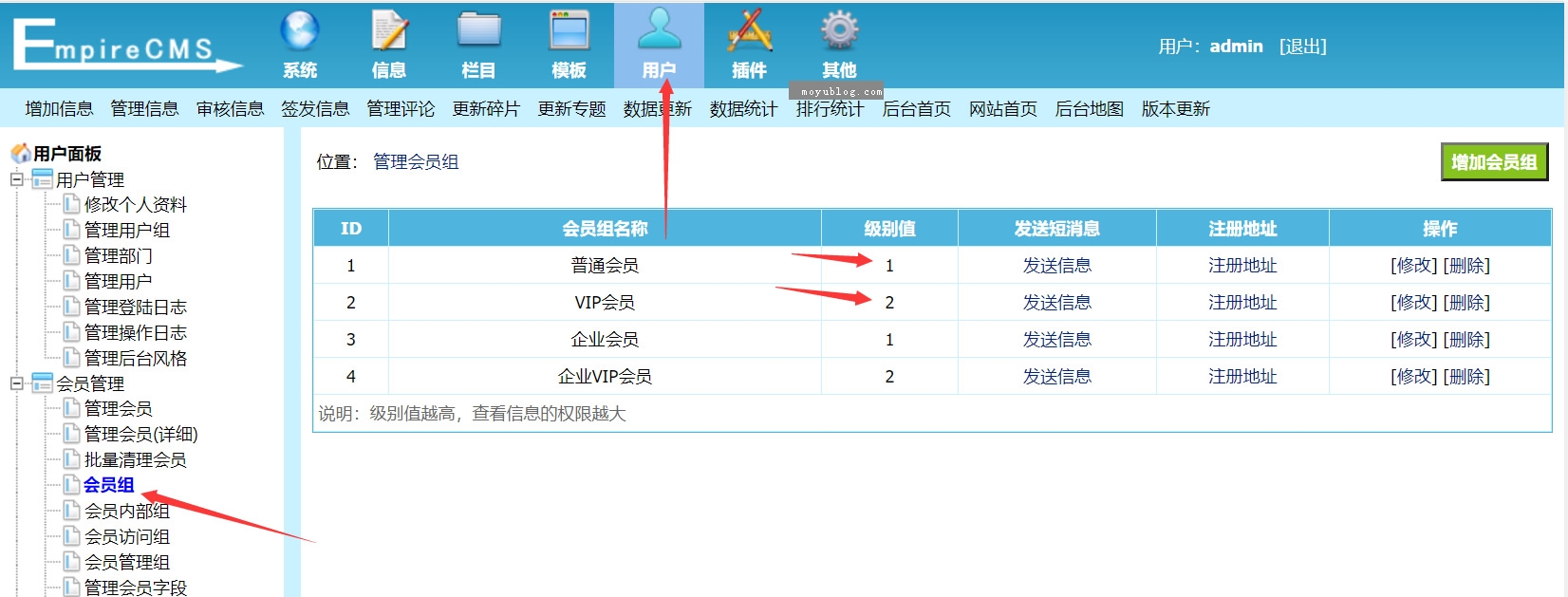Screen dimensions: 1568x597
Task: Go to 后台首页
Action: click(917, 109)
